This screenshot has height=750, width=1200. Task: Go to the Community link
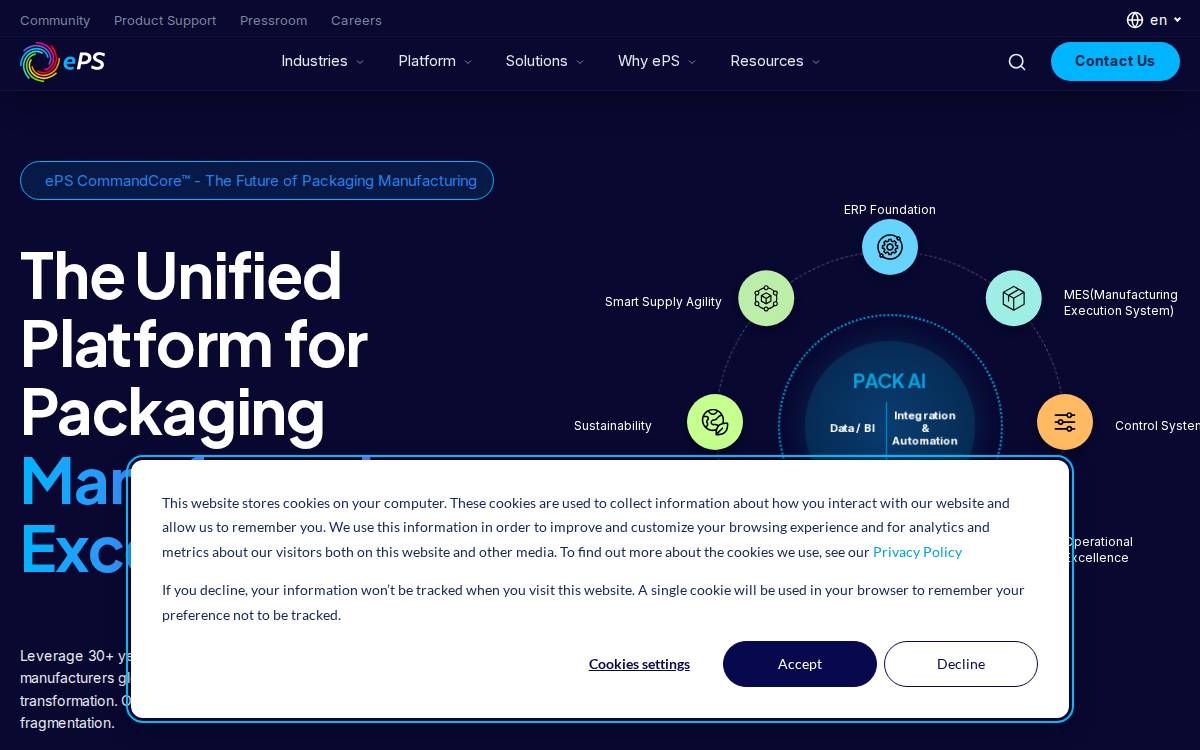point(55,20)
